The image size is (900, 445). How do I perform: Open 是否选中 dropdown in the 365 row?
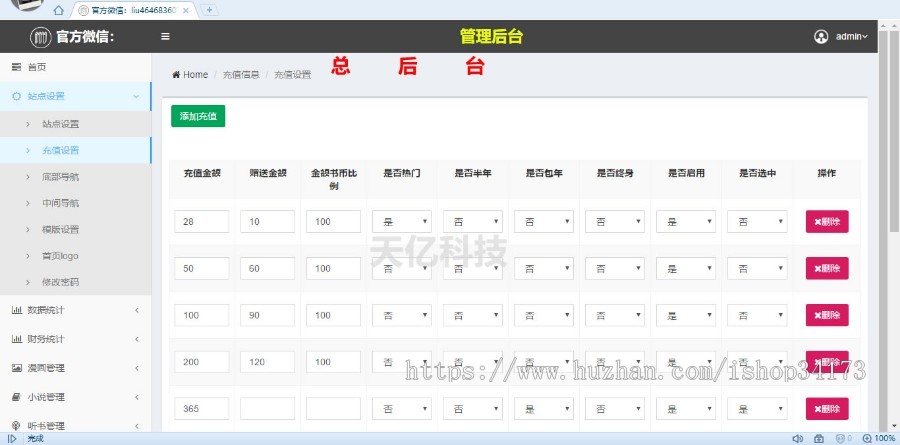click(757, 409)
